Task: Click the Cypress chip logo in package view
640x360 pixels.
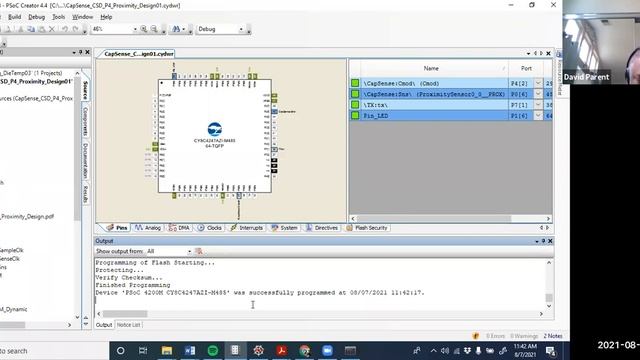Action: pos(214,129)
